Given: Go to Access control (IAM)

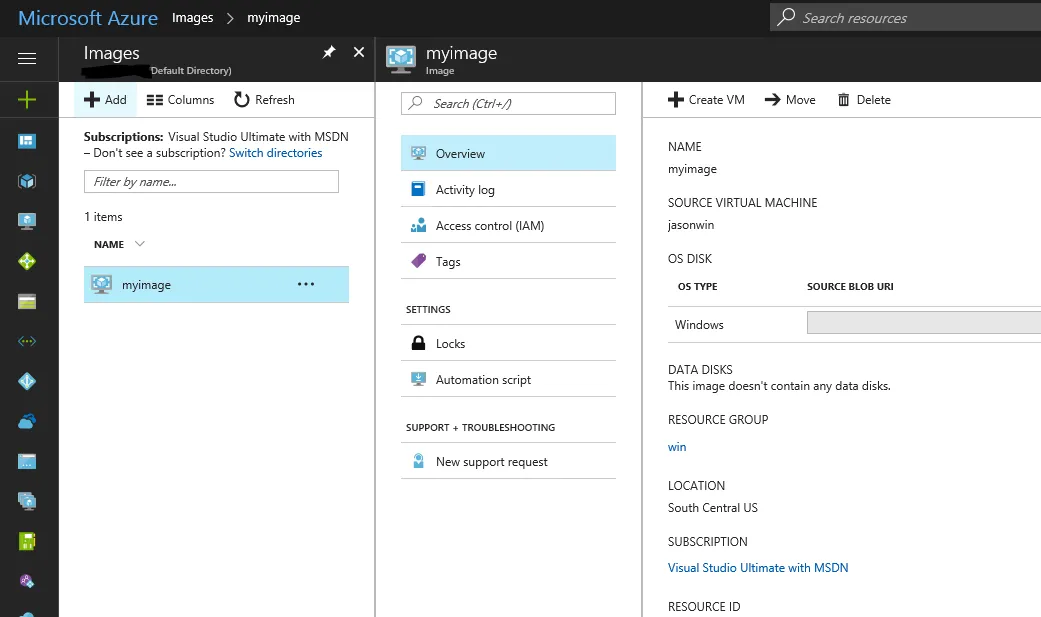Looking at the screenshot, I should (x=489, y=226).
